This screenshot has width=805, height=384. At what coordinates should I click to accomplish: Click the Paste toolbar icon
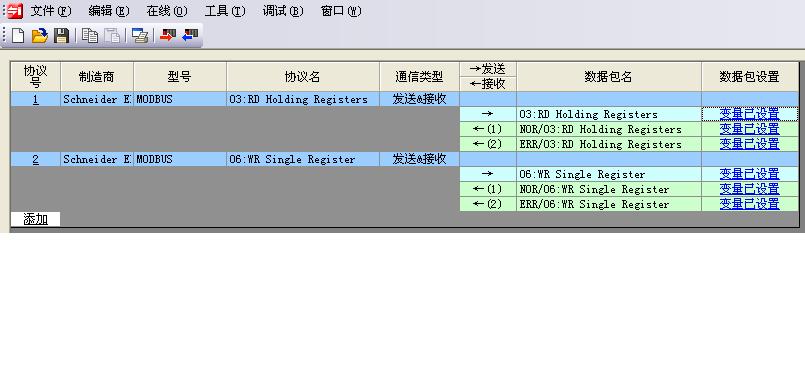coord(112,35)
